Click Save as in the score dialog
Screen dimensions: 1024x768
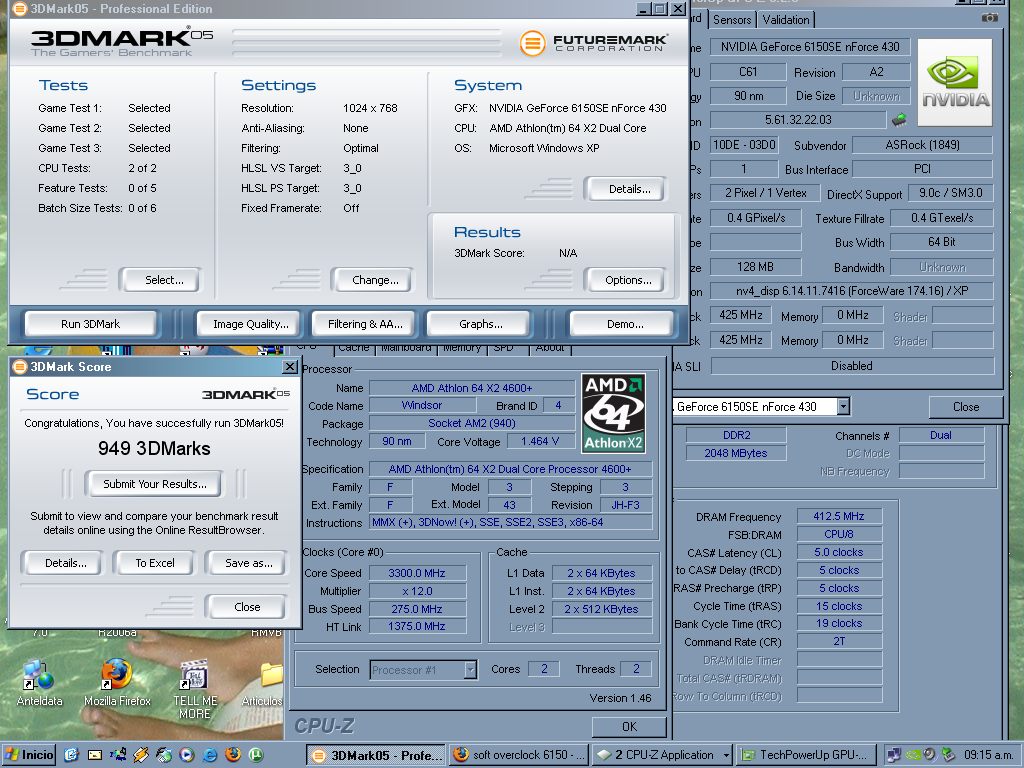point(248,563)
